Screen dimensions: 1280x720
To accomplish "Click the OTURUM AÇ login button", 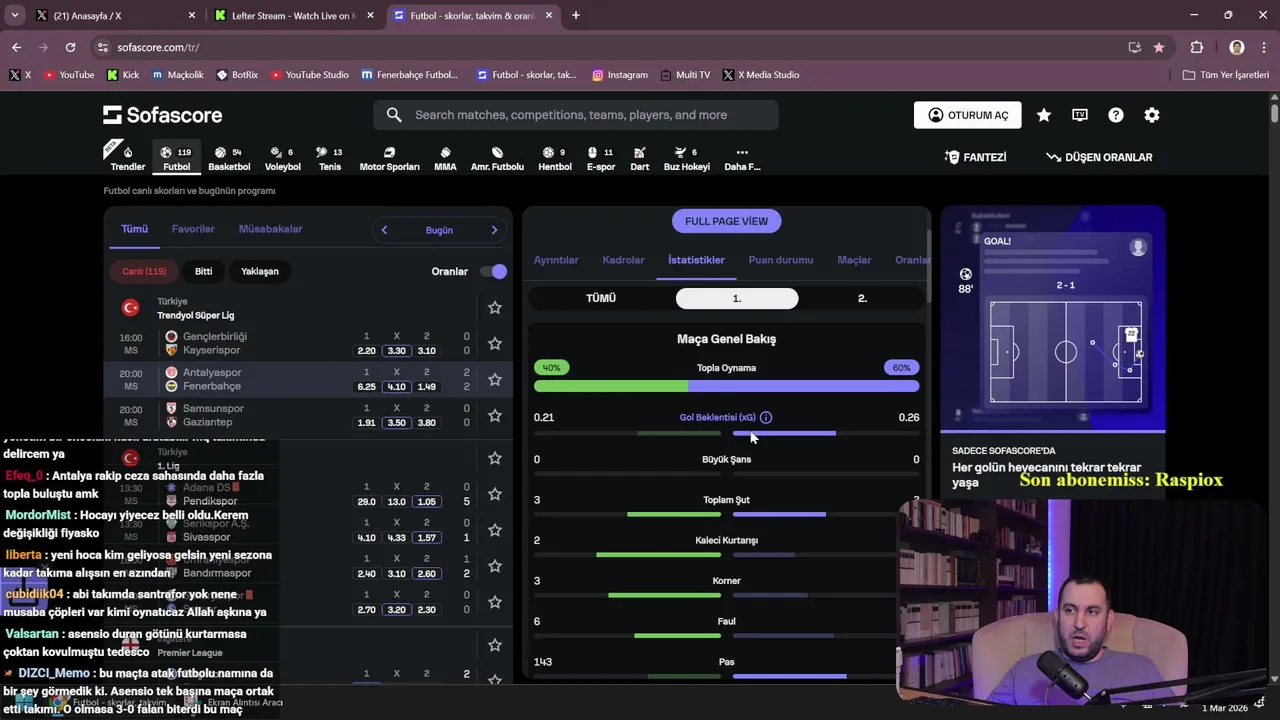I will [967, 115].
